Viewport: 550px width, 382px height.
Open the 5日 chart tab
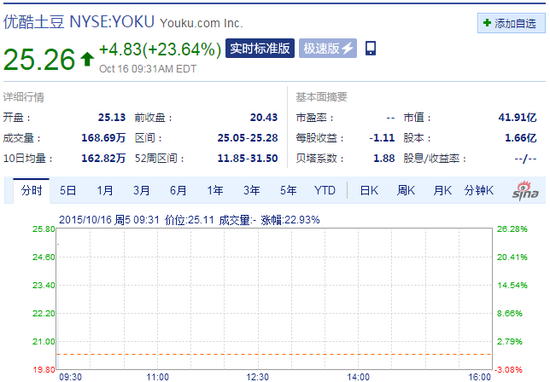point(68,191)
